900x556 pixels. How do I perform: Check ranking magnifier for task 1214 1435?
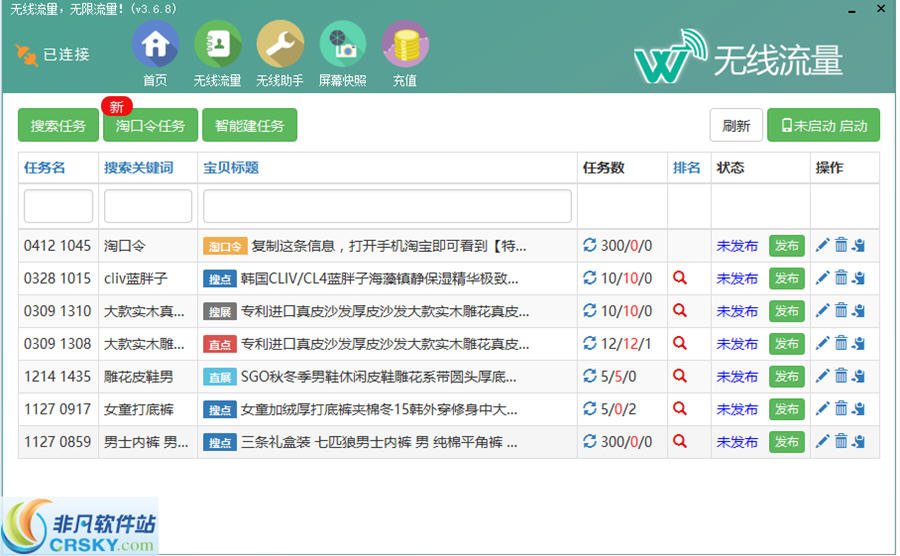tap(680, 376)
